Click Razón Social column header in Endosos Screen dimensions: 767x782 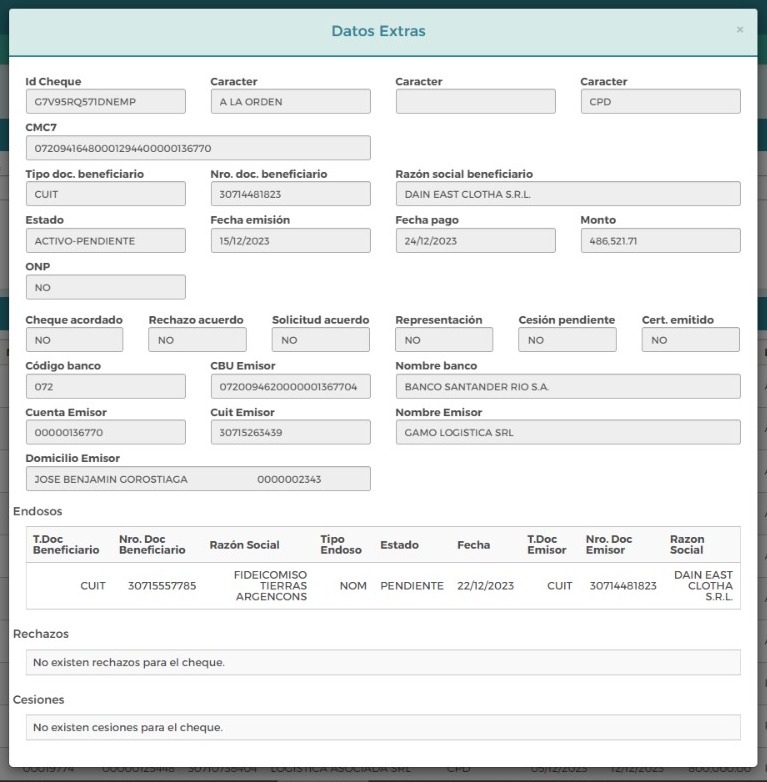(244, 545)
